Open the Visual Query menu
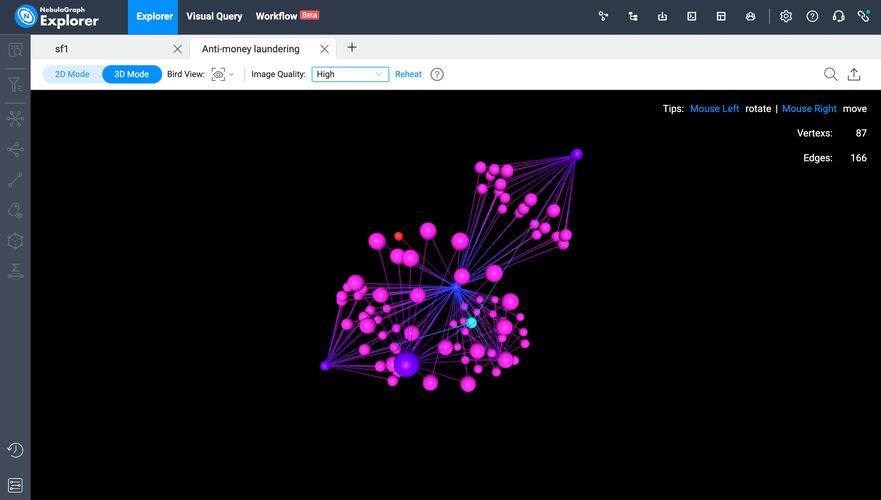The width and height of the screenshot is (881, 500). [x=214, y=16]
